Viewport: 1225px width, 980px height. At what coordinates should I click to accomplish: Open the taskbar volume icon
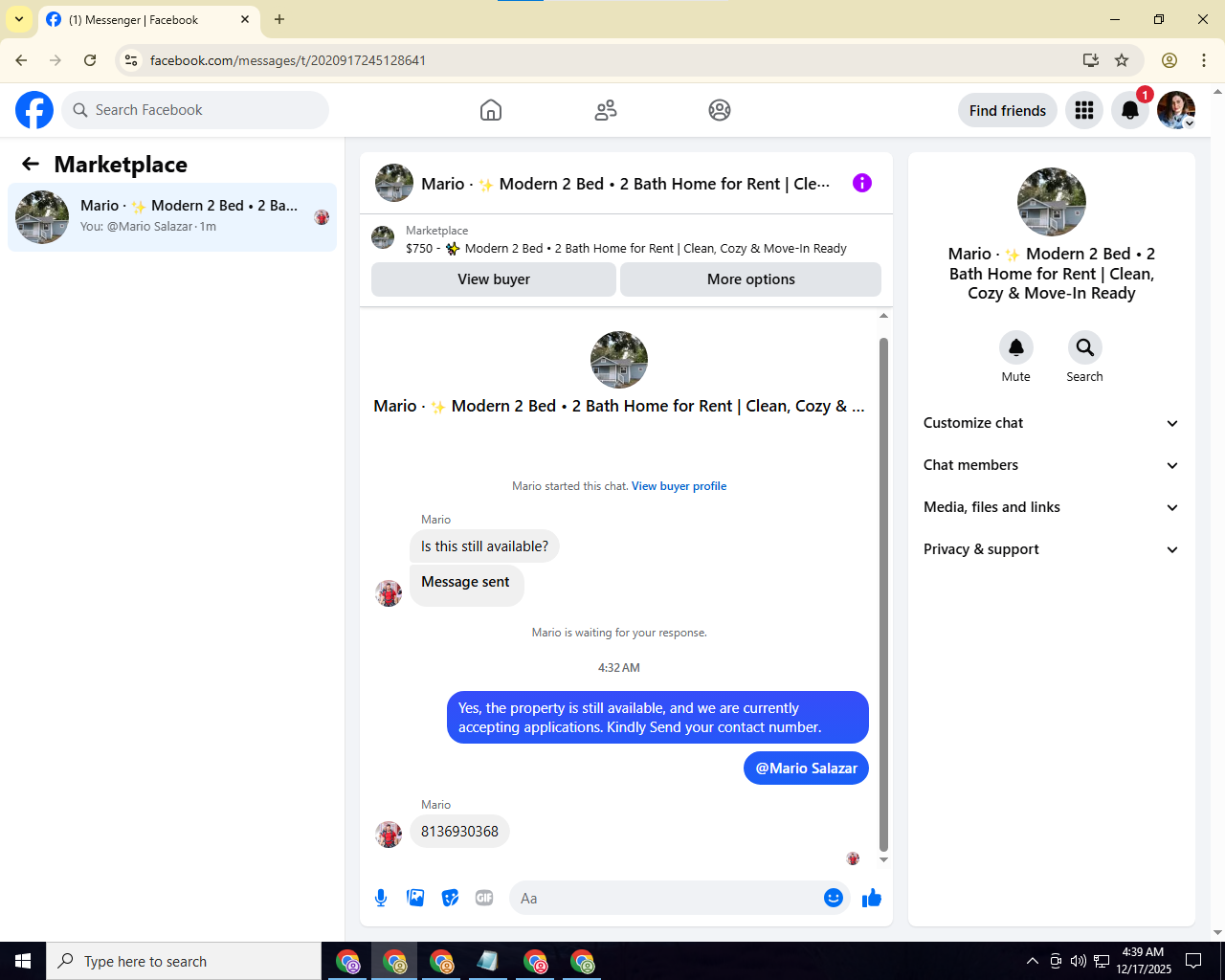1079,961
